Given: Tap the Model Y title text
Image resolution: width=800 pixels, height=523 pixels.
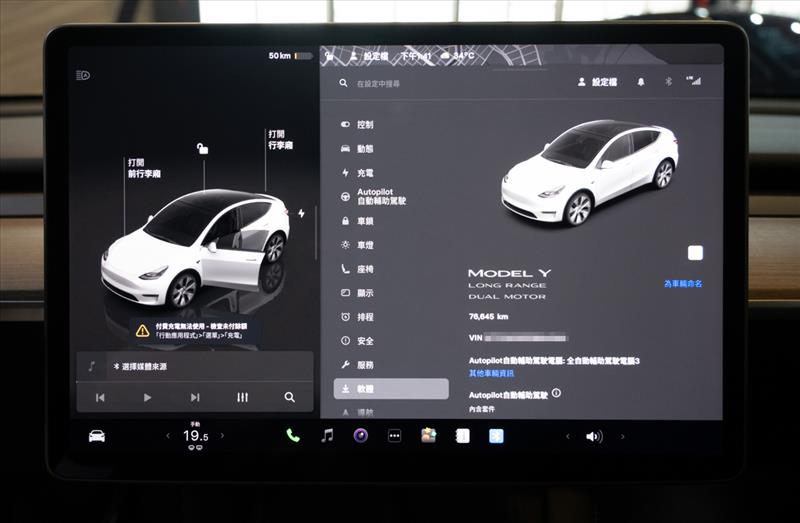Looking at the screenshot, I should (509, 273).
